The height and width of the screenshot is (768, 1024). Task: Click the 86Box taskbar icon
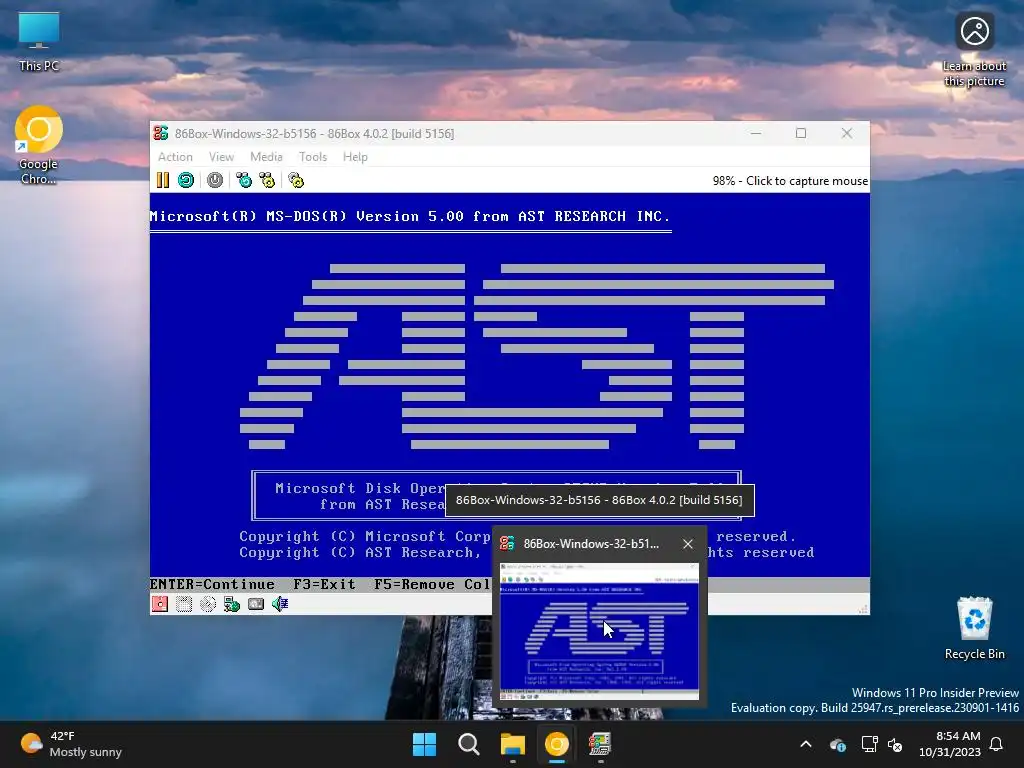[600, 744]
